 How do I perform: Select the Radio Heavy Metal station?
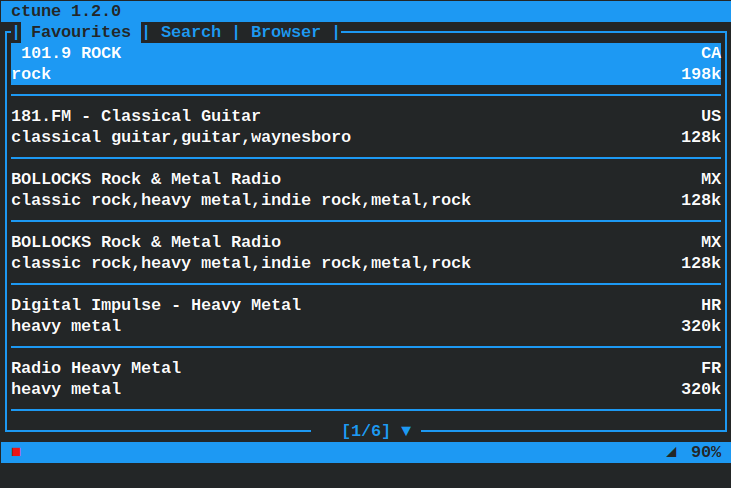pos(366,378)
